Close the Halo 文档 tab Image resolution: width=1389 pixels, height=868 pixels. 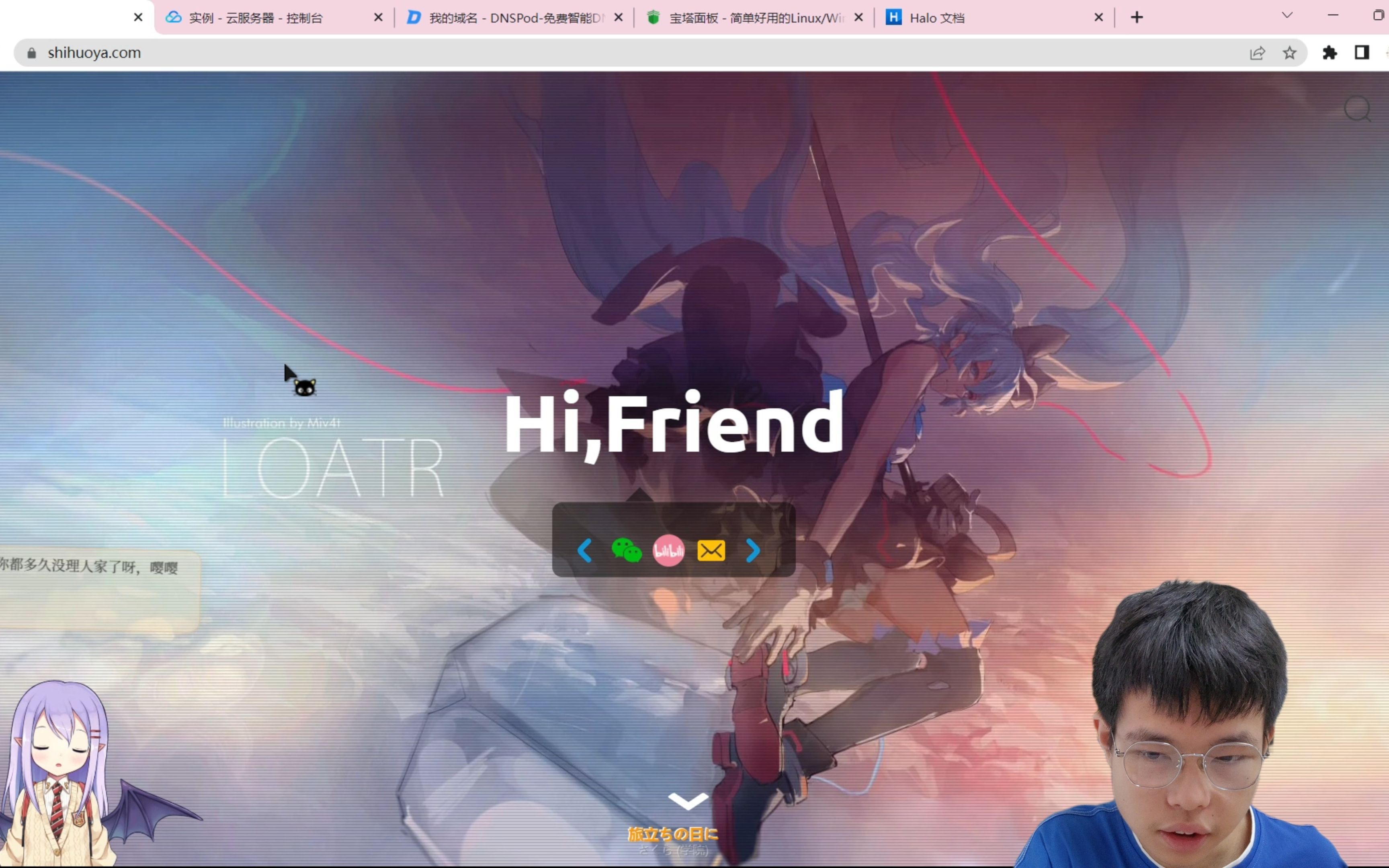pyautogui.click(x=1098, y=18)
